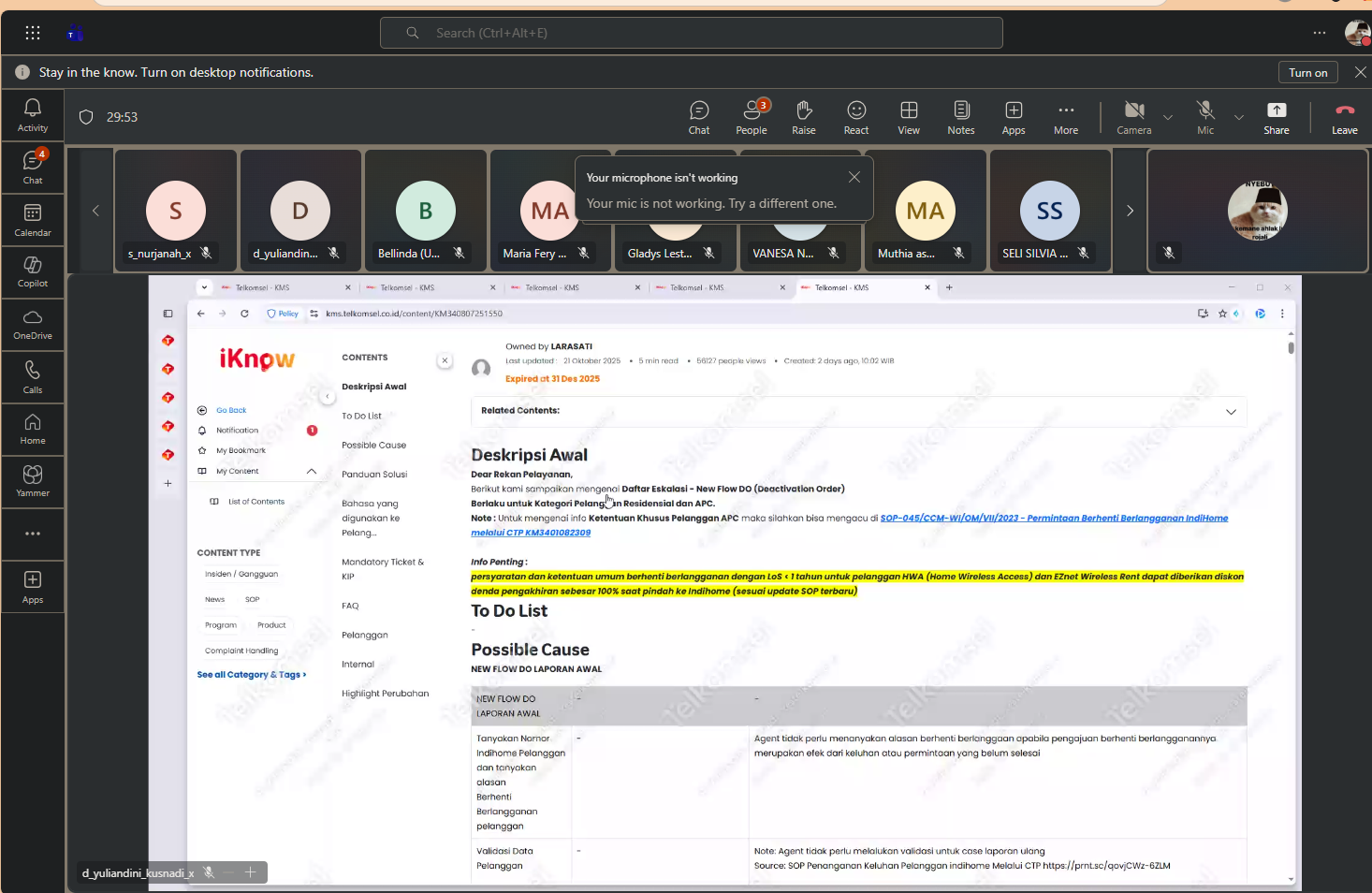Turn on the Camera
The width and height of the screenshot is (1372, 893).
1134,118
